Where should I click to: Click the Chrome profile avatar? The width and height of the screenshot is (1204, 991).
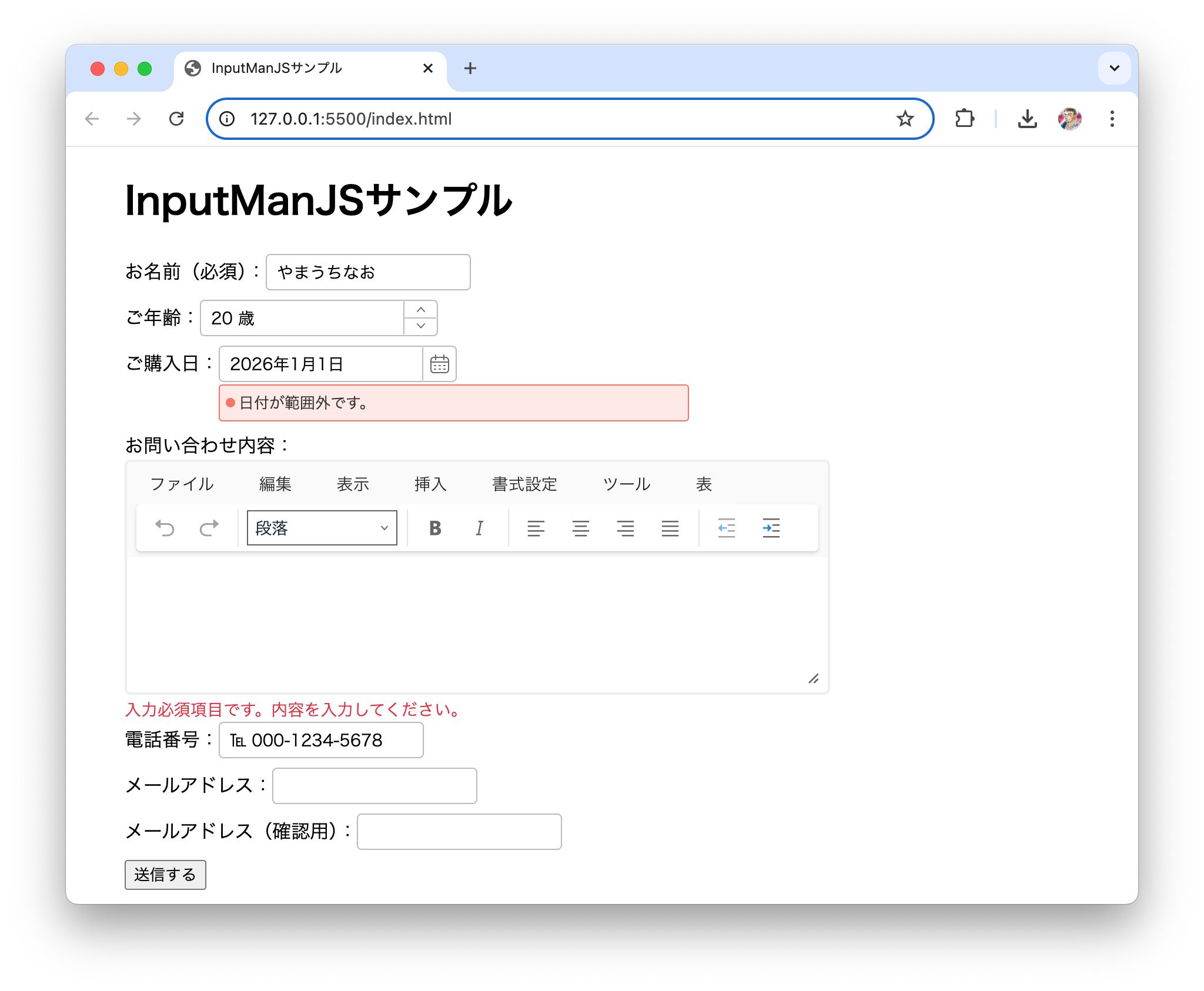(1069, 119)
